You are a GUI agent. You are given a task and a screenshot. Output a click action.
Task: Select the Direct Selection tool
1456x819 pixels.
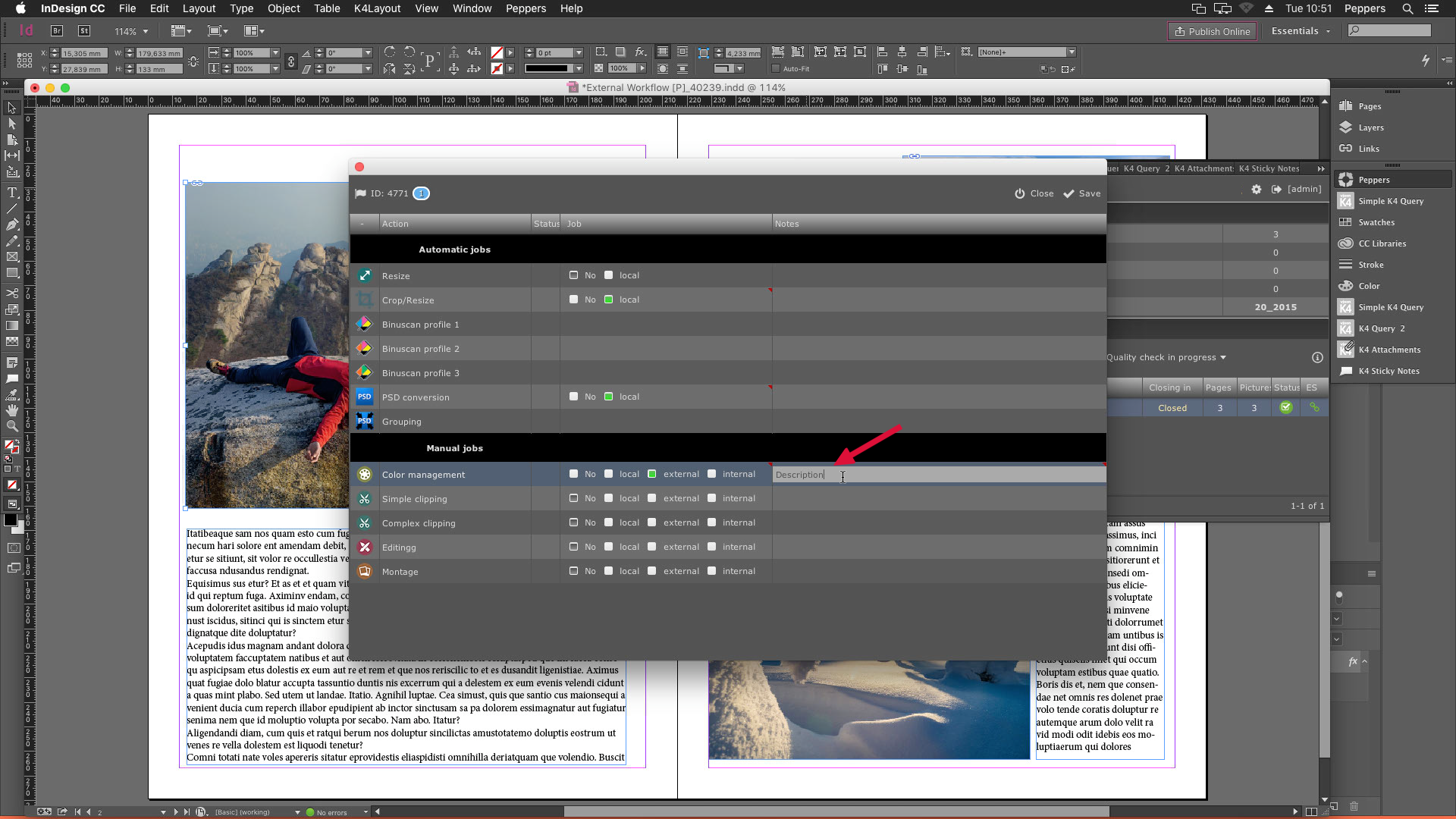12,123
